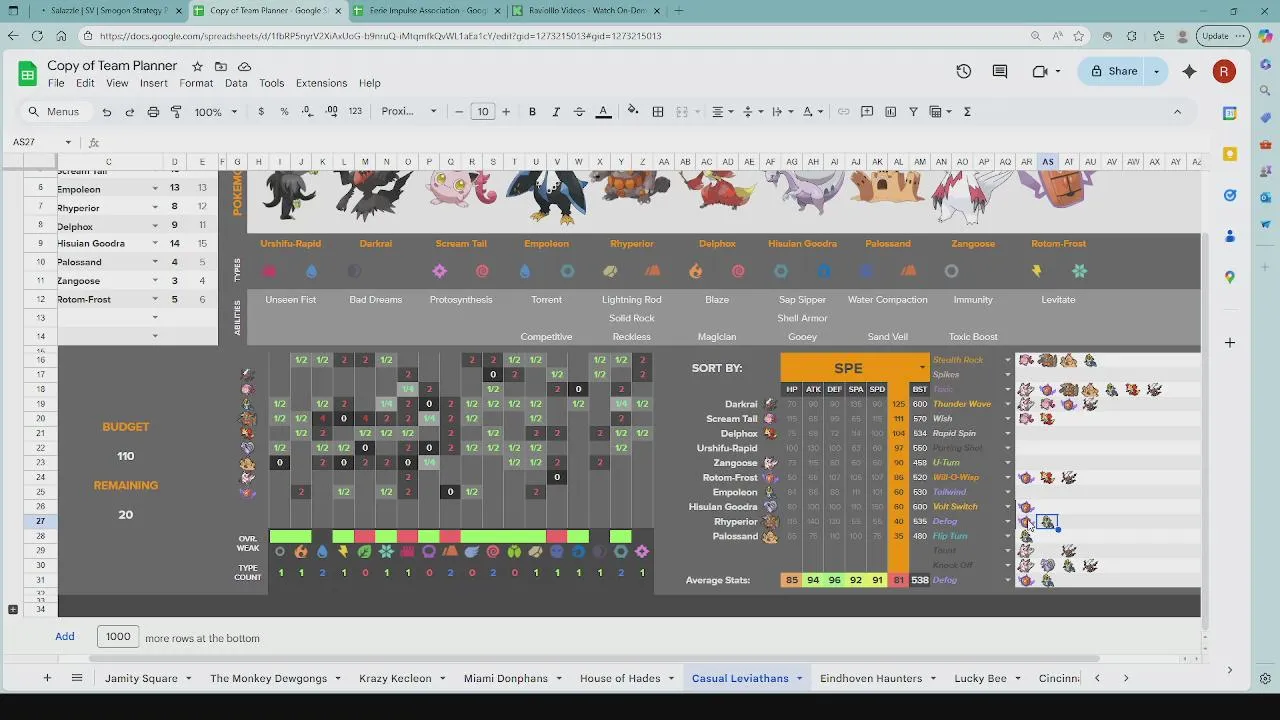The width and height of the screenshot is (1280, 720).
Task: Open the SORT BY SPE dropdown
Action: point(922,368)
